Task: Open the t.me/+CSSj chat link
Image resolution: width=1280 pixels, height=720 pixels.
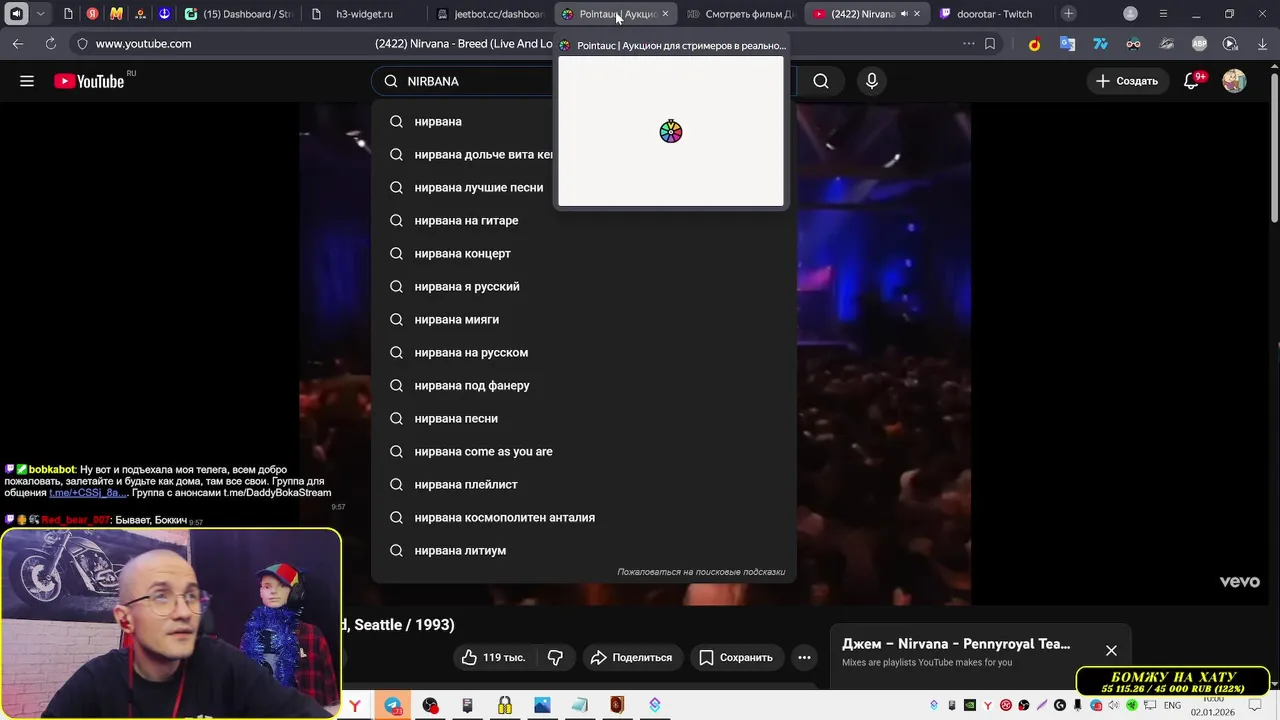Action: tap(88, 492)
